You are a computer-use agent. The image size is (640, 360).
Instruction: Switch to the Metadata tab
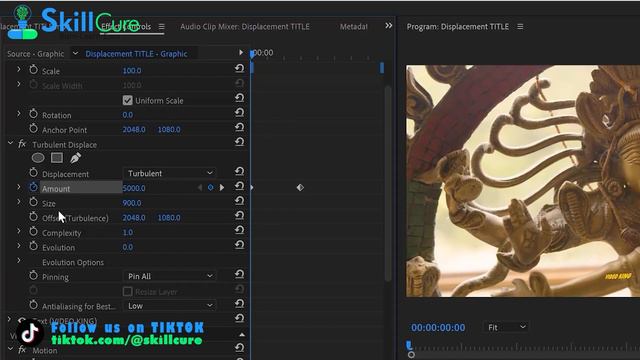353,27
